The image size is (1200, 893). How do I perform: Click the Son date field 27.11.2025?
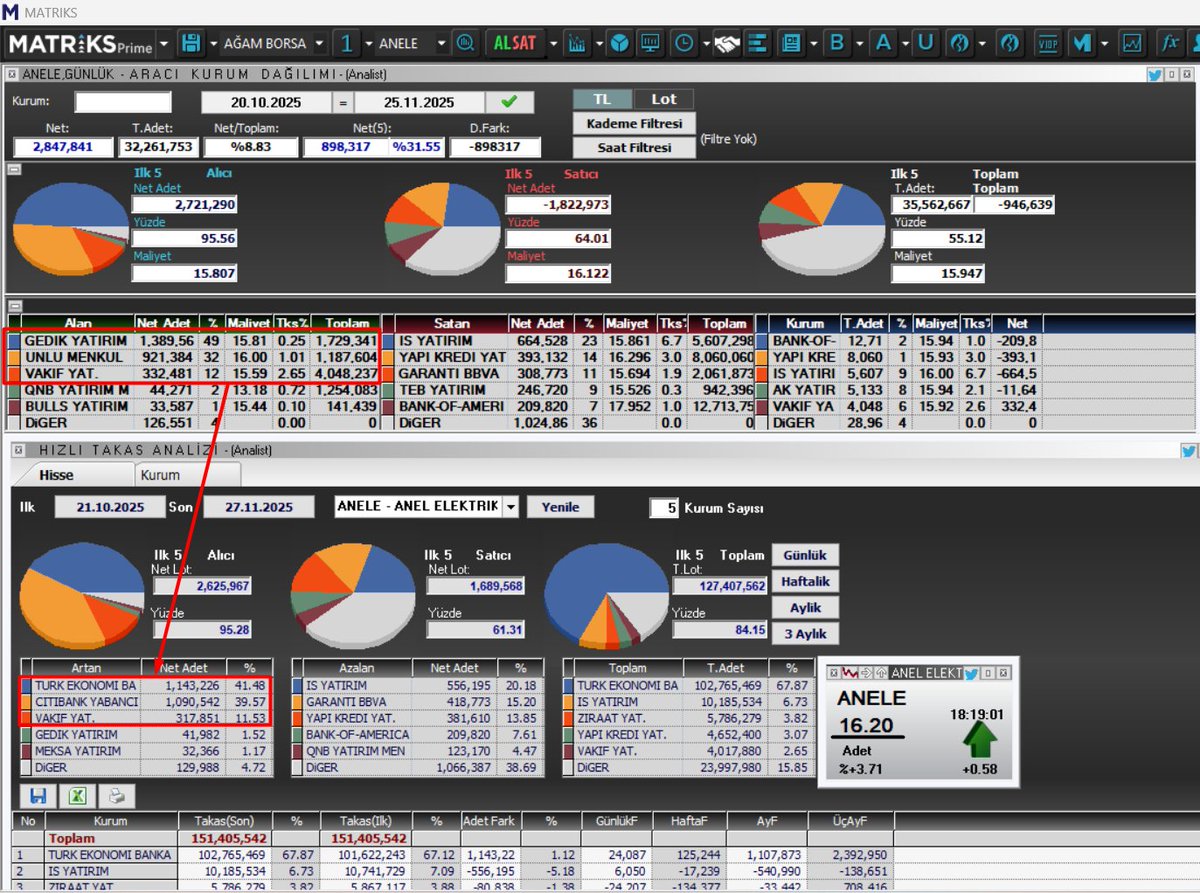259,507
